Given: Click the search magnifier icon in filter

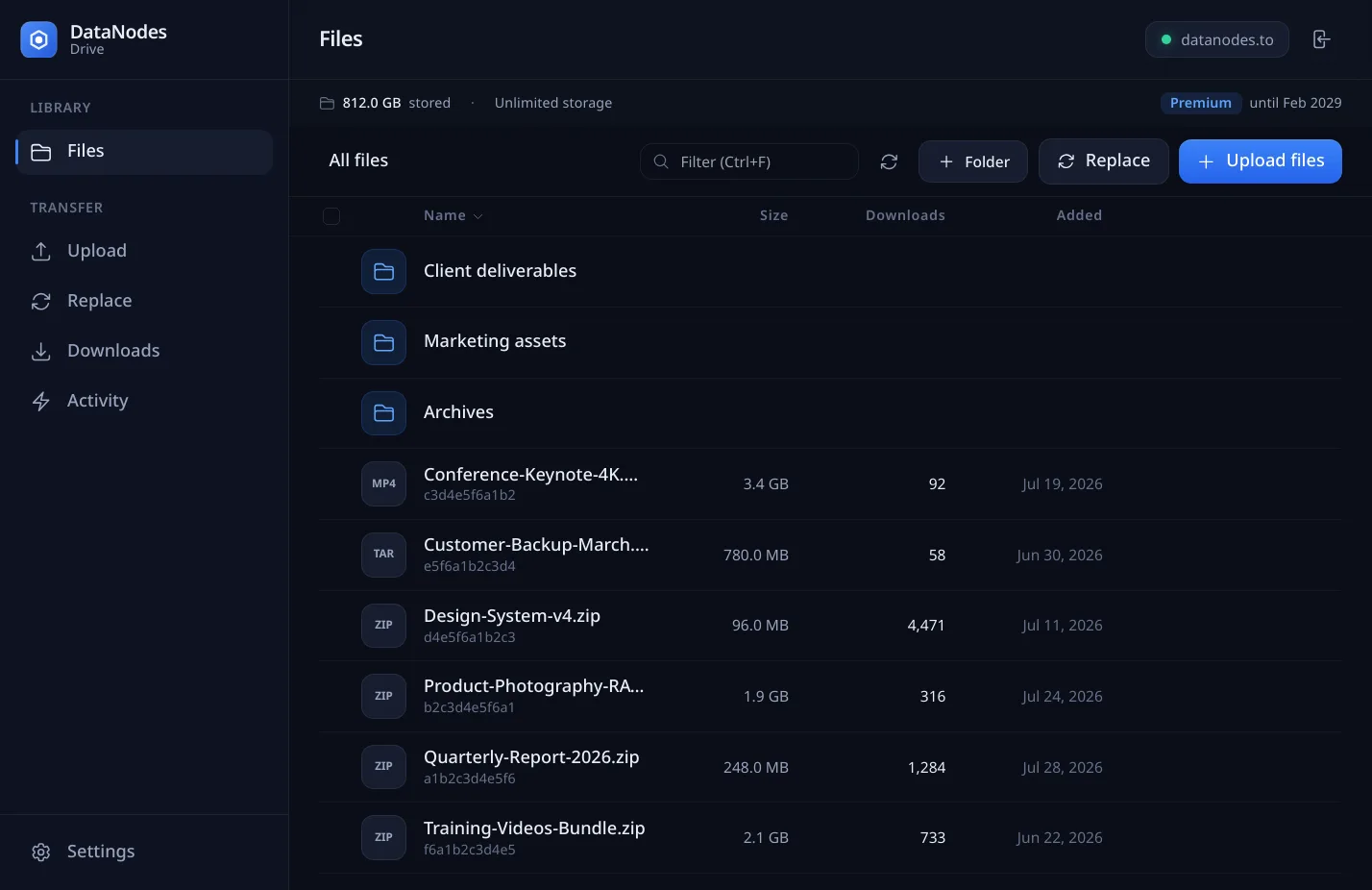Looking at the screenshot, I should tap(661, 161).
